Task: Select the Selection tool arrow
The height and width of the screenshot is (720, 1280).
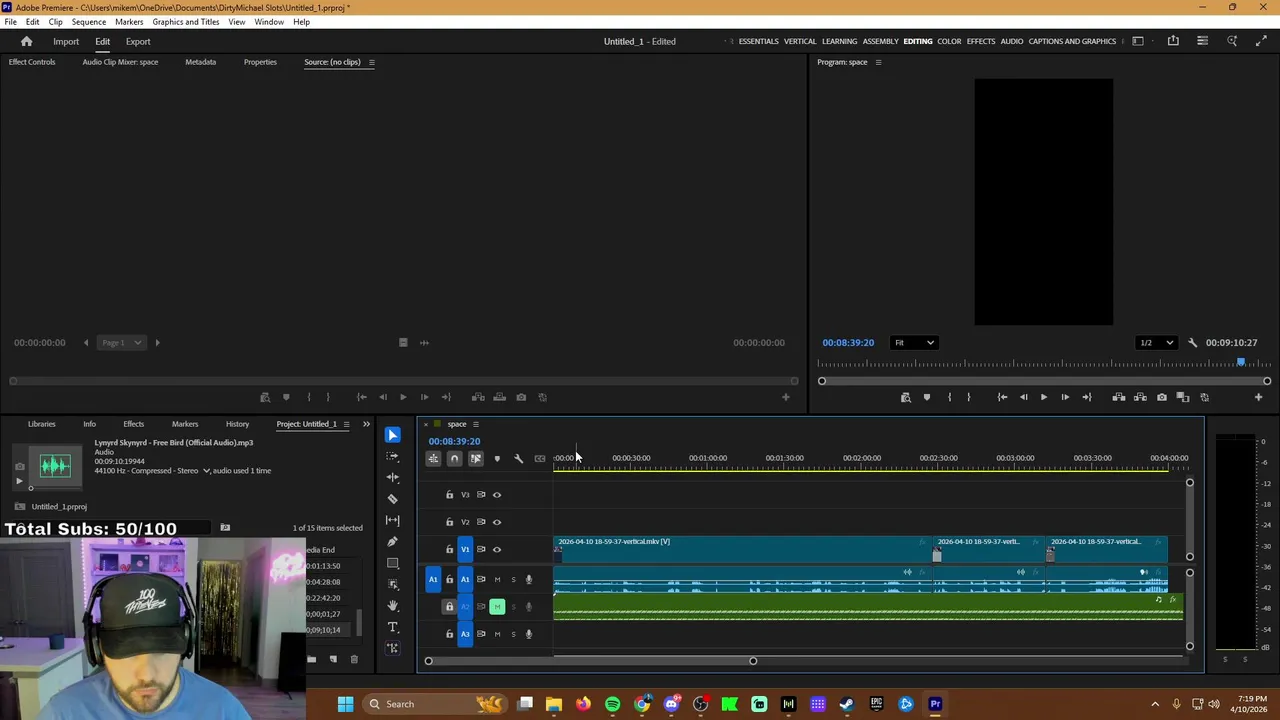Action: click(x=392, y=435)
